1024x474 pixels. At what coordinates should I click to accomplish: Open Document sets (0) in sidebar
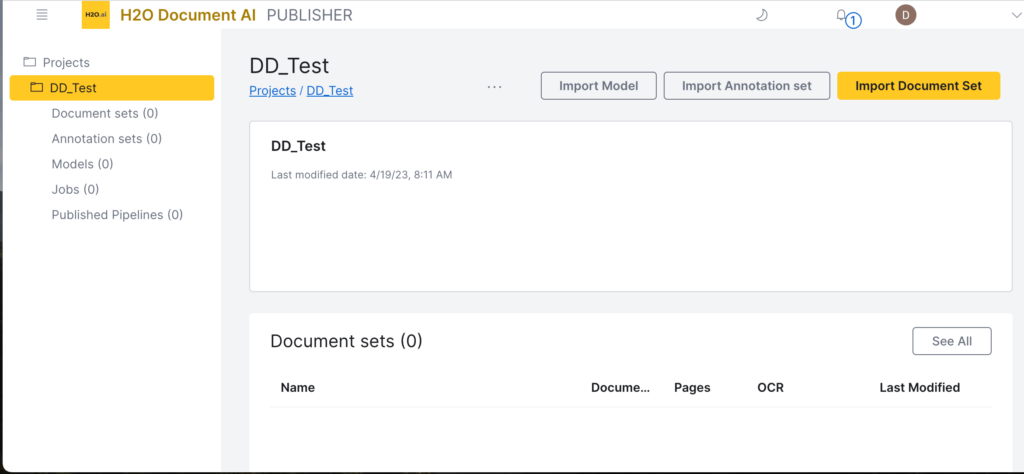click(x=104, y=113)
